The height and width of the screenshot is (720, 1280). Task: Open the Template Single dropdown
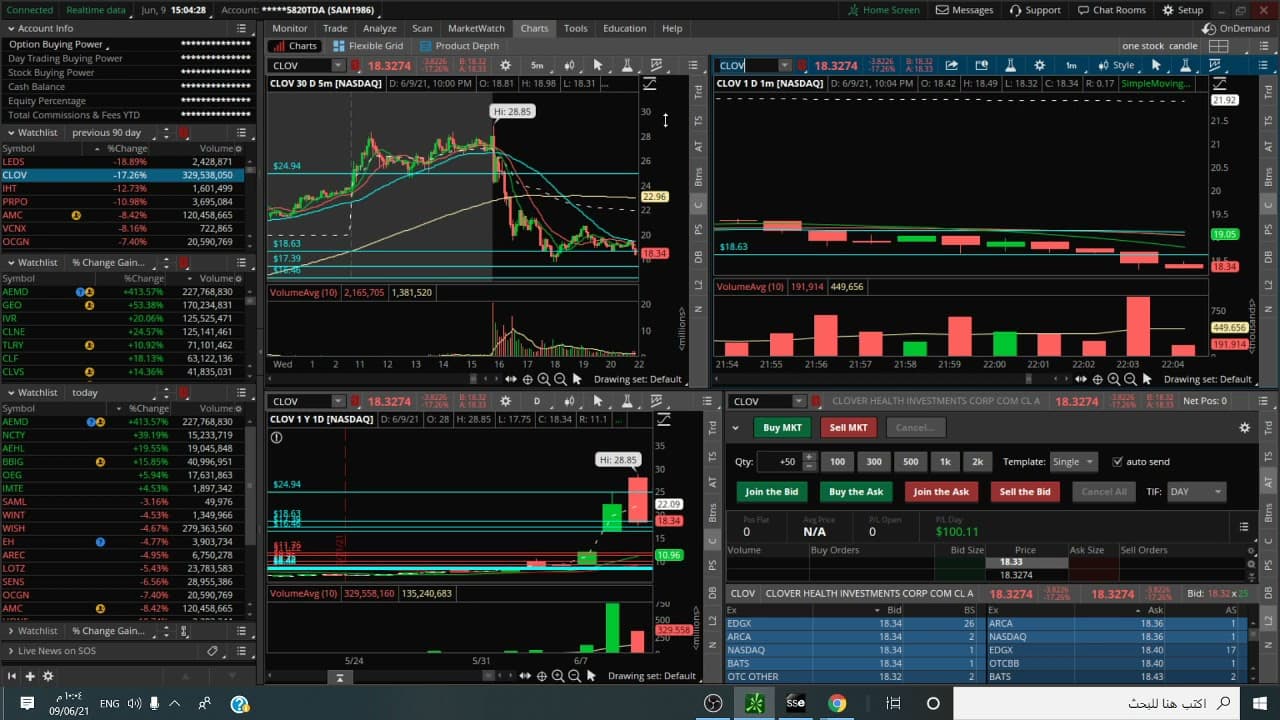(1074, 462)
